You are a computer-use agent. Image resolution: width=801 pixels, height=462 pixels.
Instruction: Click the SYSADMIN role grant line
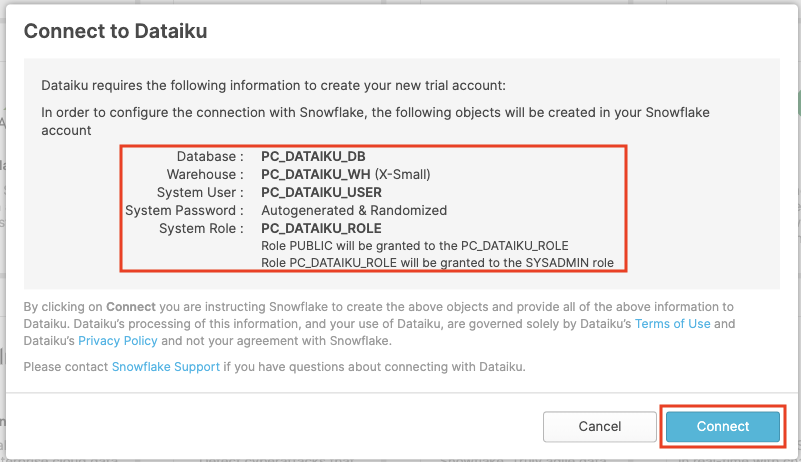pos(443,263)
